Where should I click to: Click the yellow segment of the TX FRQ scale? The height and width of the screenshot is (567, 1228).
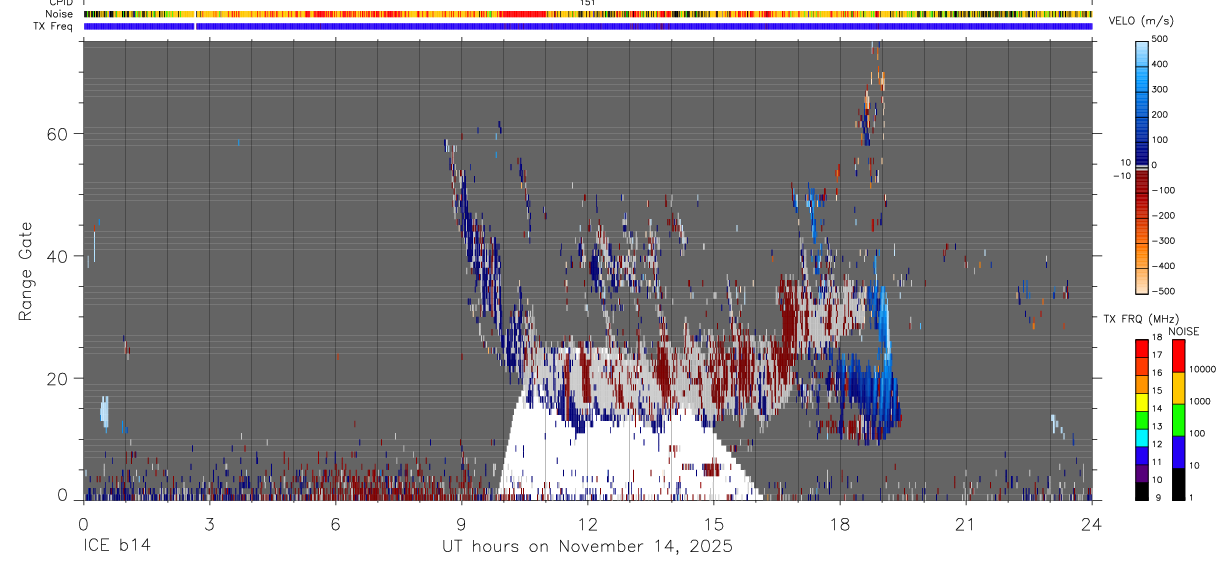click(x=1142, y=400)
